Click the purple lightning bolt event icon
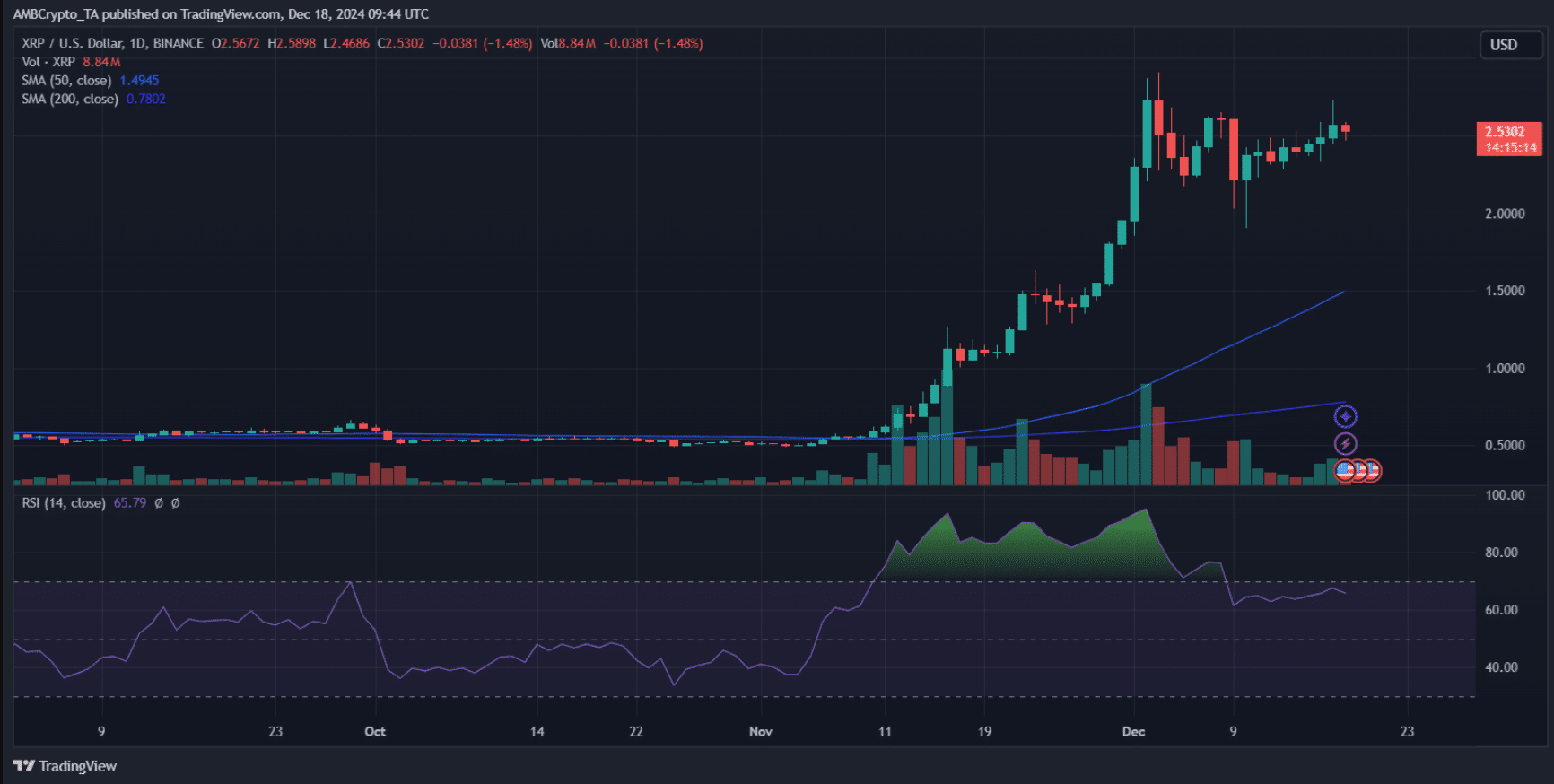The height and width of the screenshot is (784, 1554). [x=1345, y=443]
